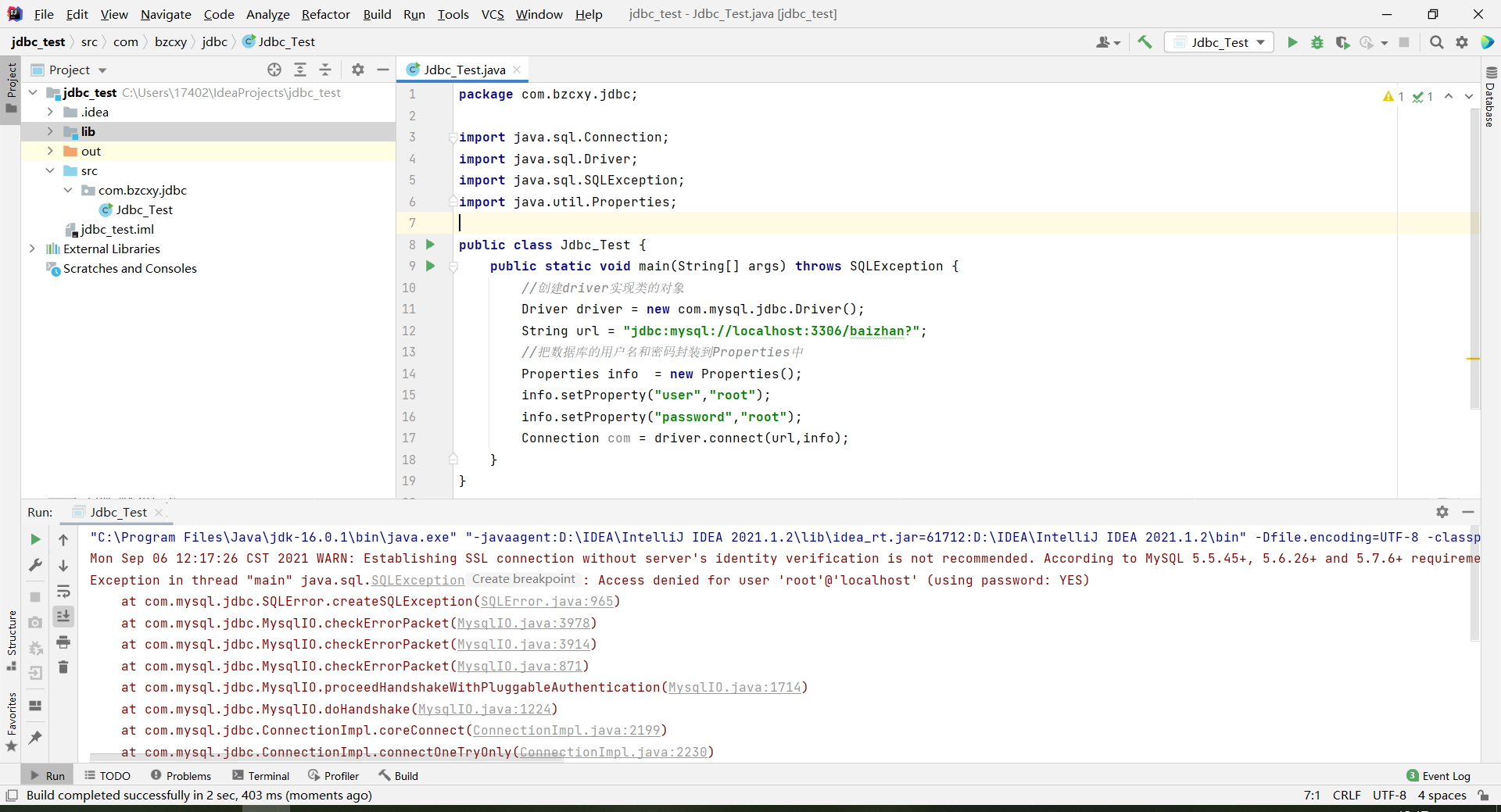Take a thread dump camera icon
This screenshot has height=812, width=1501.
pyautogui.click(x=35, y=622)
